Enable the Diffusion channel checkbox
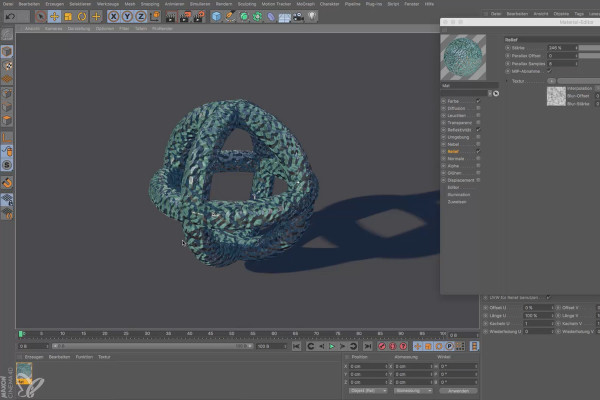Screen dimensions: 600x400 pos(478,108)
